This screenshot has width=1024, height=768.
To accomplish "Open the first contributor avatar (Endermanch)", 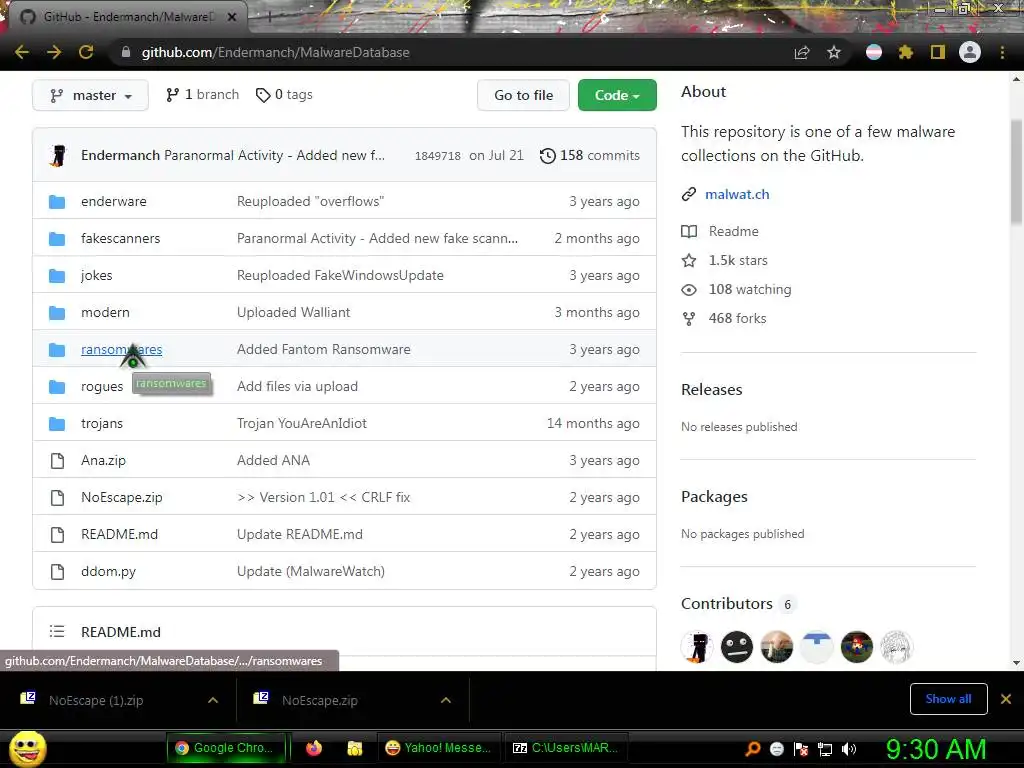I will coord(697,647).
